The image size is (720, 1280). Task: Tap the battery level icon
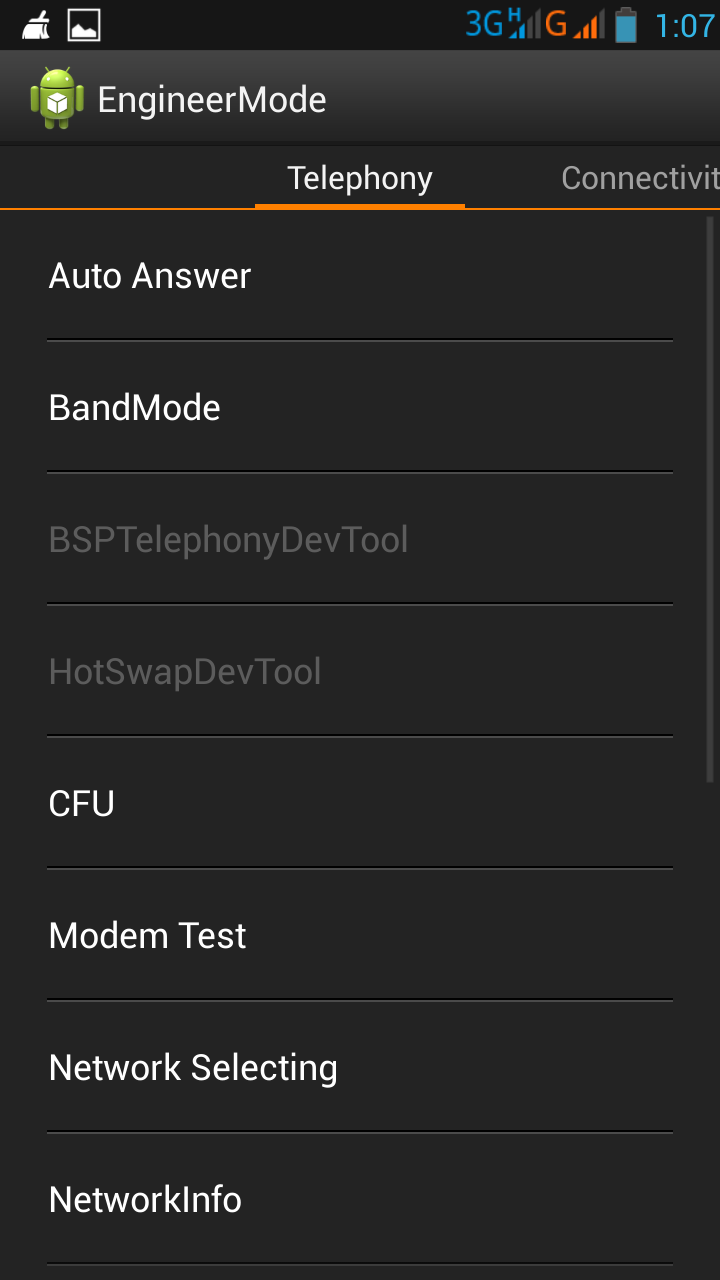click(626, 25)
